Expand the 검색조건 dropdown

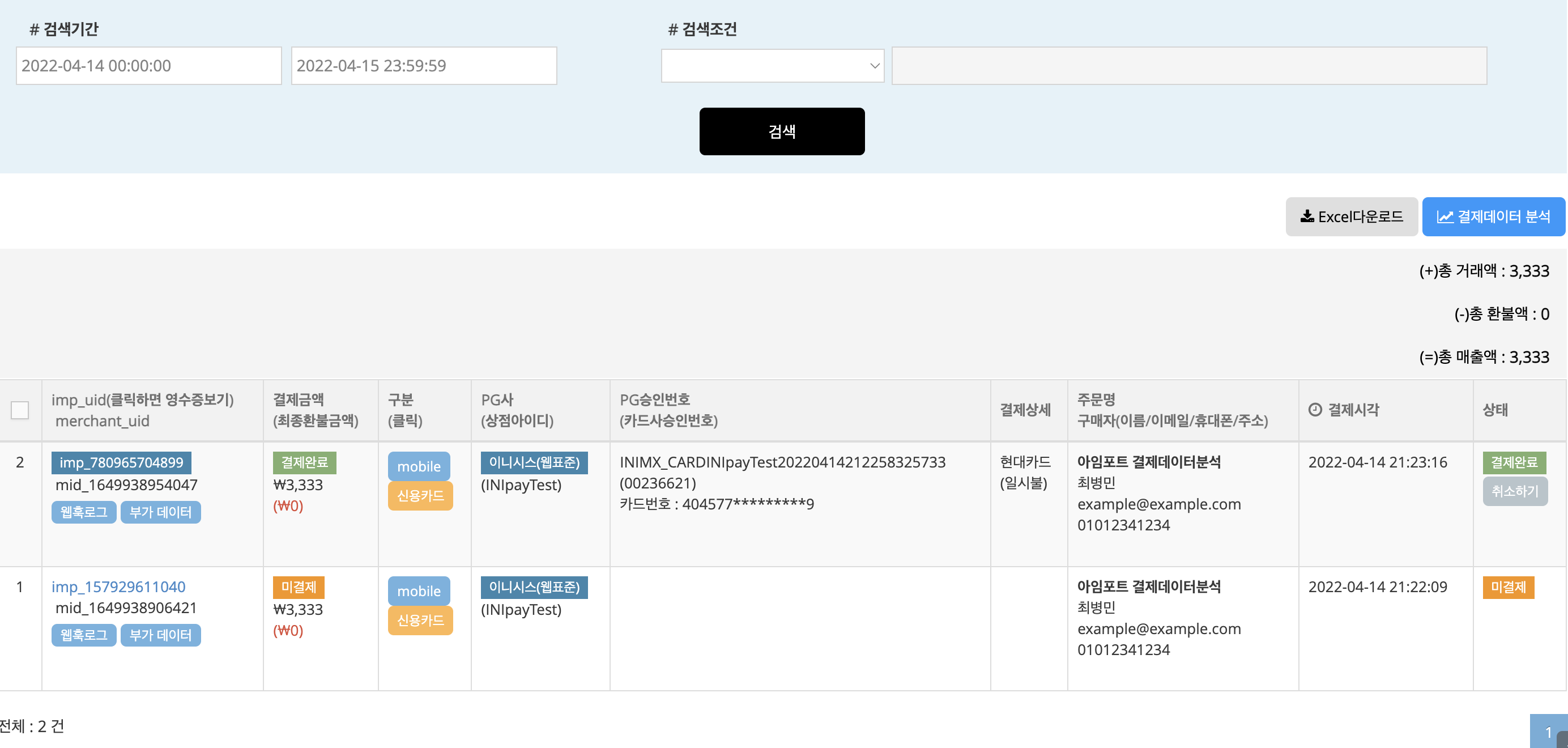pyautogui.click(x=772, y=66)
